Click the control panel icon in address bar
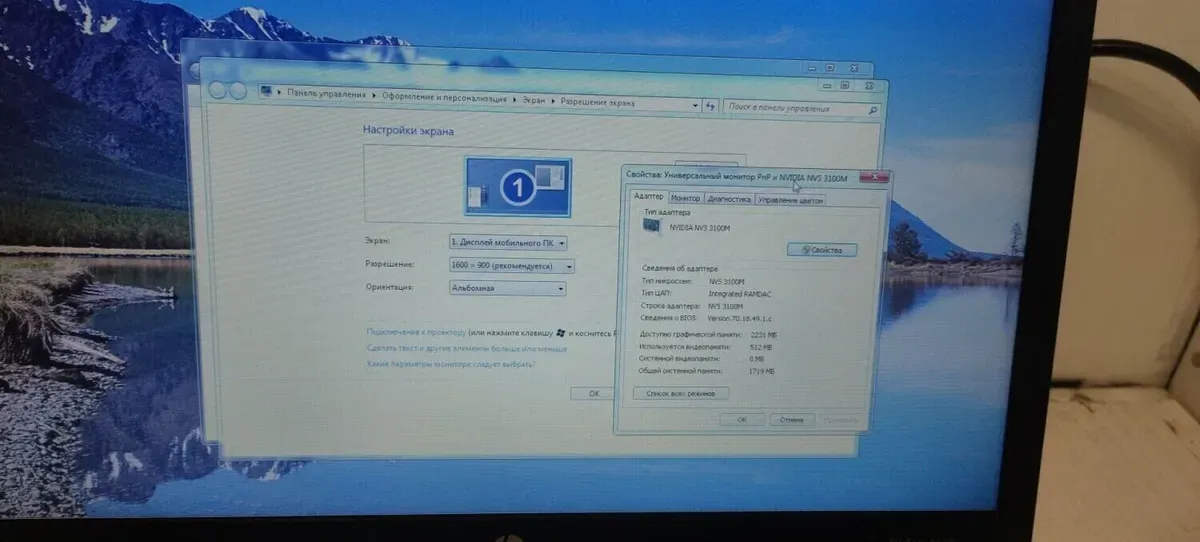The width and height of the screenshot is (1200, 542). [x=266, y=93]
